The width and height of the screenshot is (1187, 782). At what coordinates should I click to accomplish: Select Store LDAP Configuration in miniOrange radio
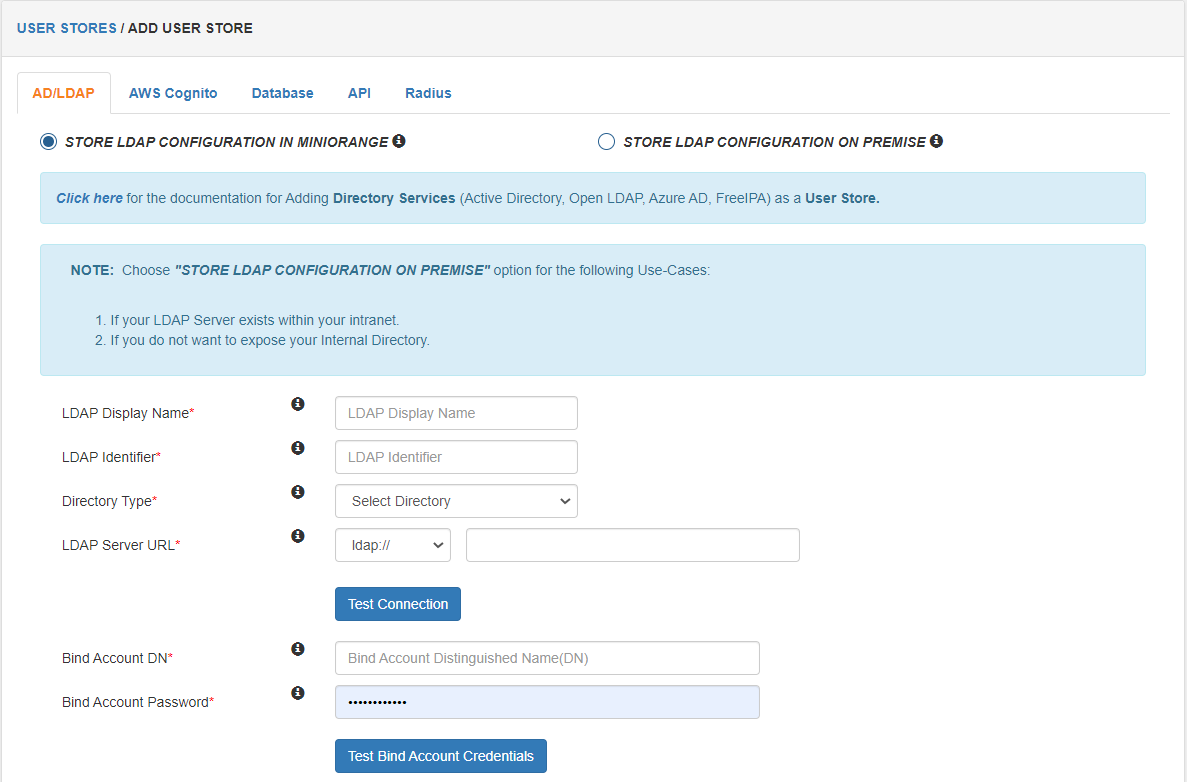pos(48,142)
